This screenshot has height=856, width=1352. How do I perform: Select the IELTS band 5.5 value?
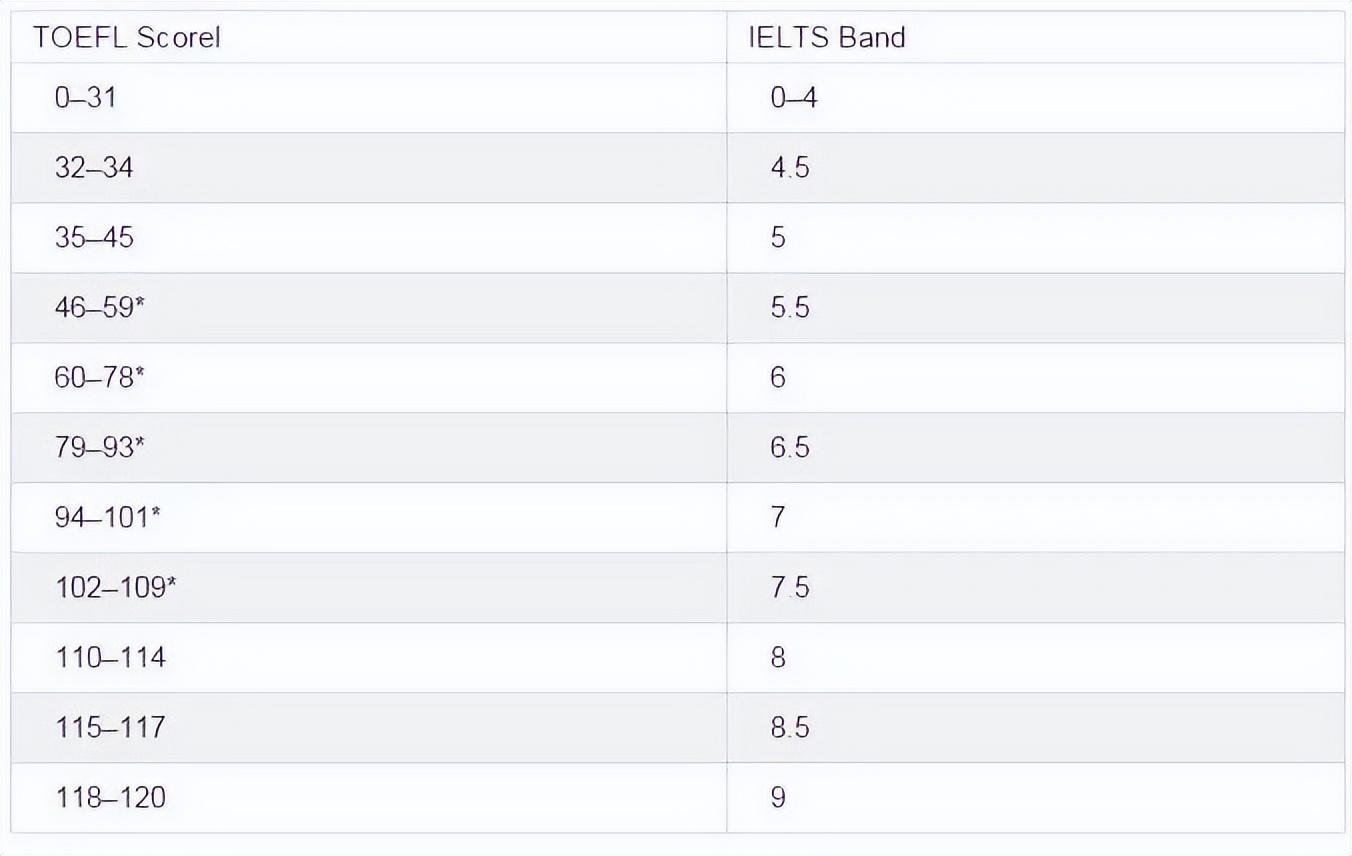(790, 307)
